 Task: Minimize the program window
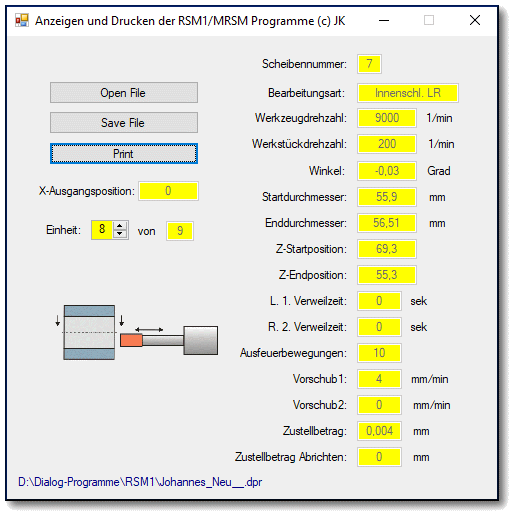384,21
